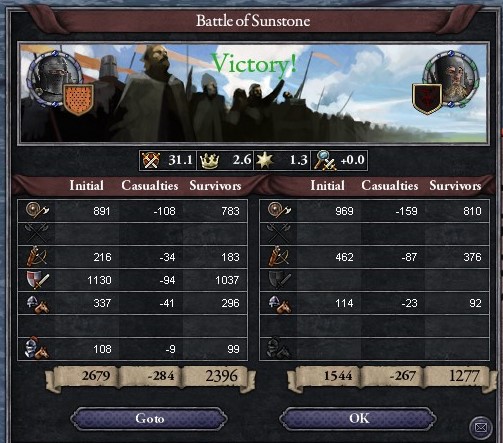Click the magnifier and sword icon
Viewport: 503px width, 443px height.
coord(324,160)
